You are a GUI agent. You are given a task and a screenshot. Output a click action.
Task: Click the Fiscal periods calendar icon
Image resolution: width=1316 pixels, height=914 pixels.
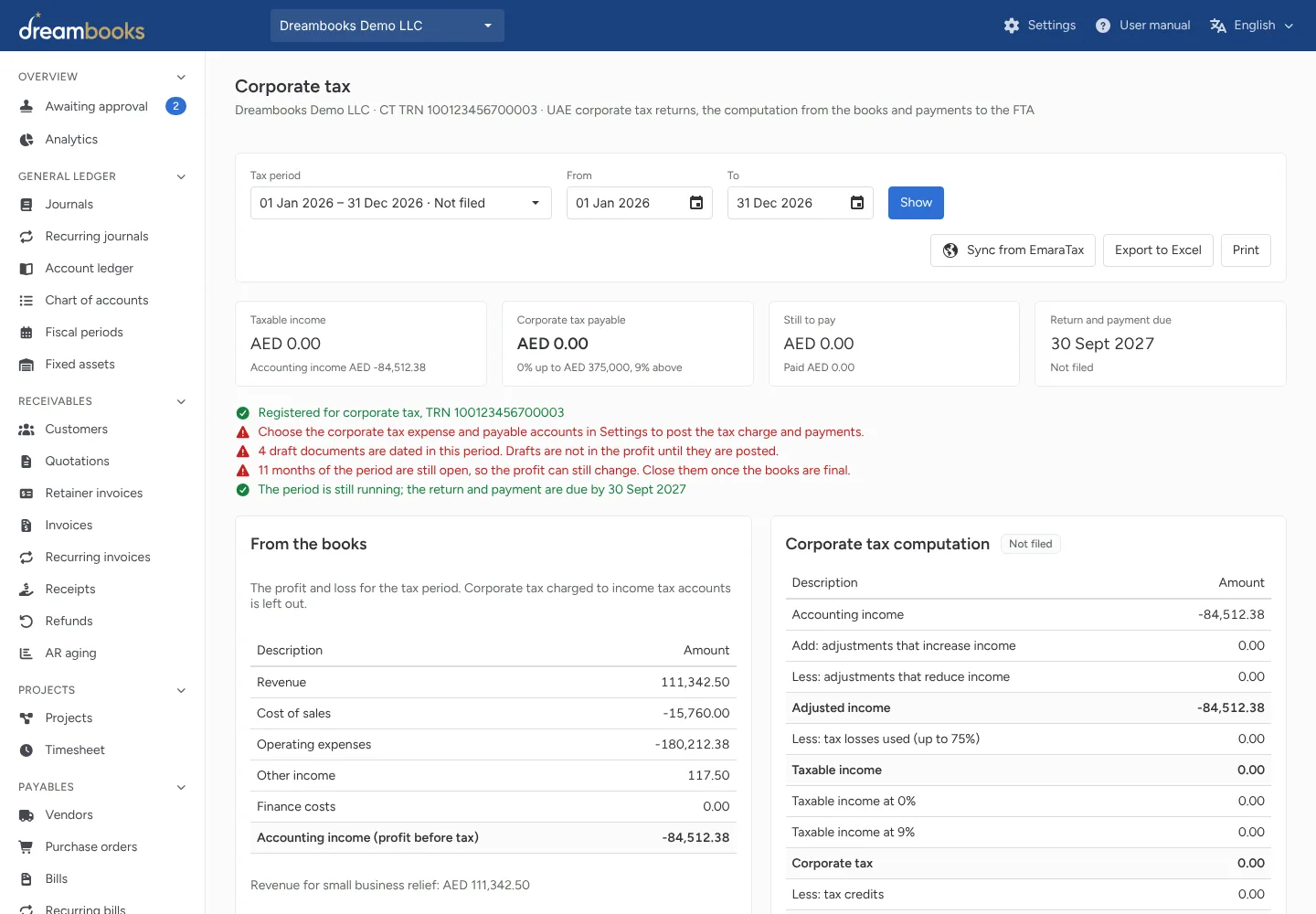point(27,332)
